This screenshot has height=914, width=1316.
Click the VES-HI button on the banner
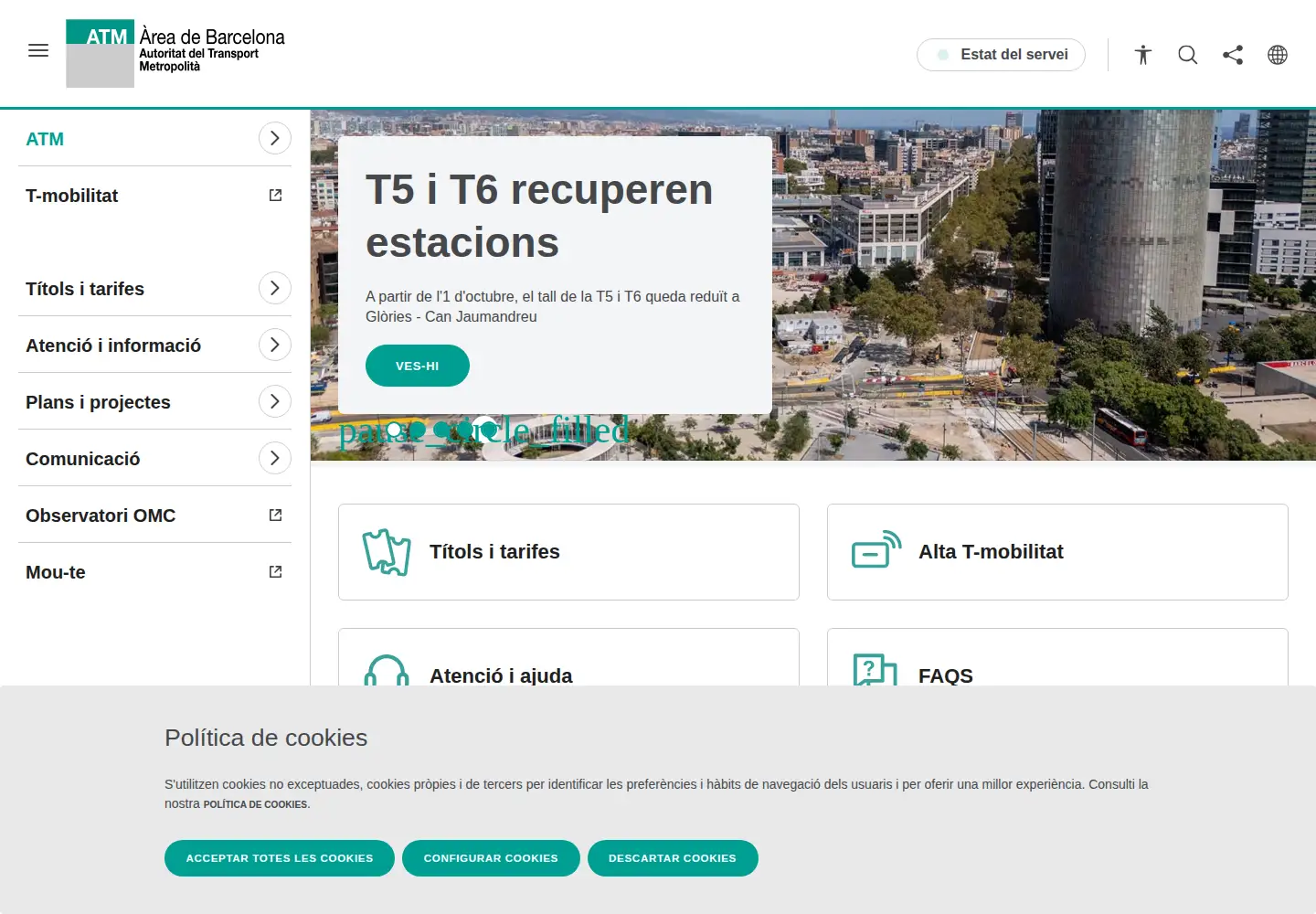(x=418, y=366)
